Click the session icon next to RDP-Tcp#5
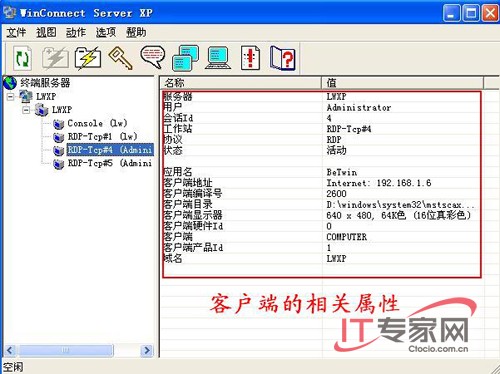This screenshot has width=500, height=374. click(59, 164)
